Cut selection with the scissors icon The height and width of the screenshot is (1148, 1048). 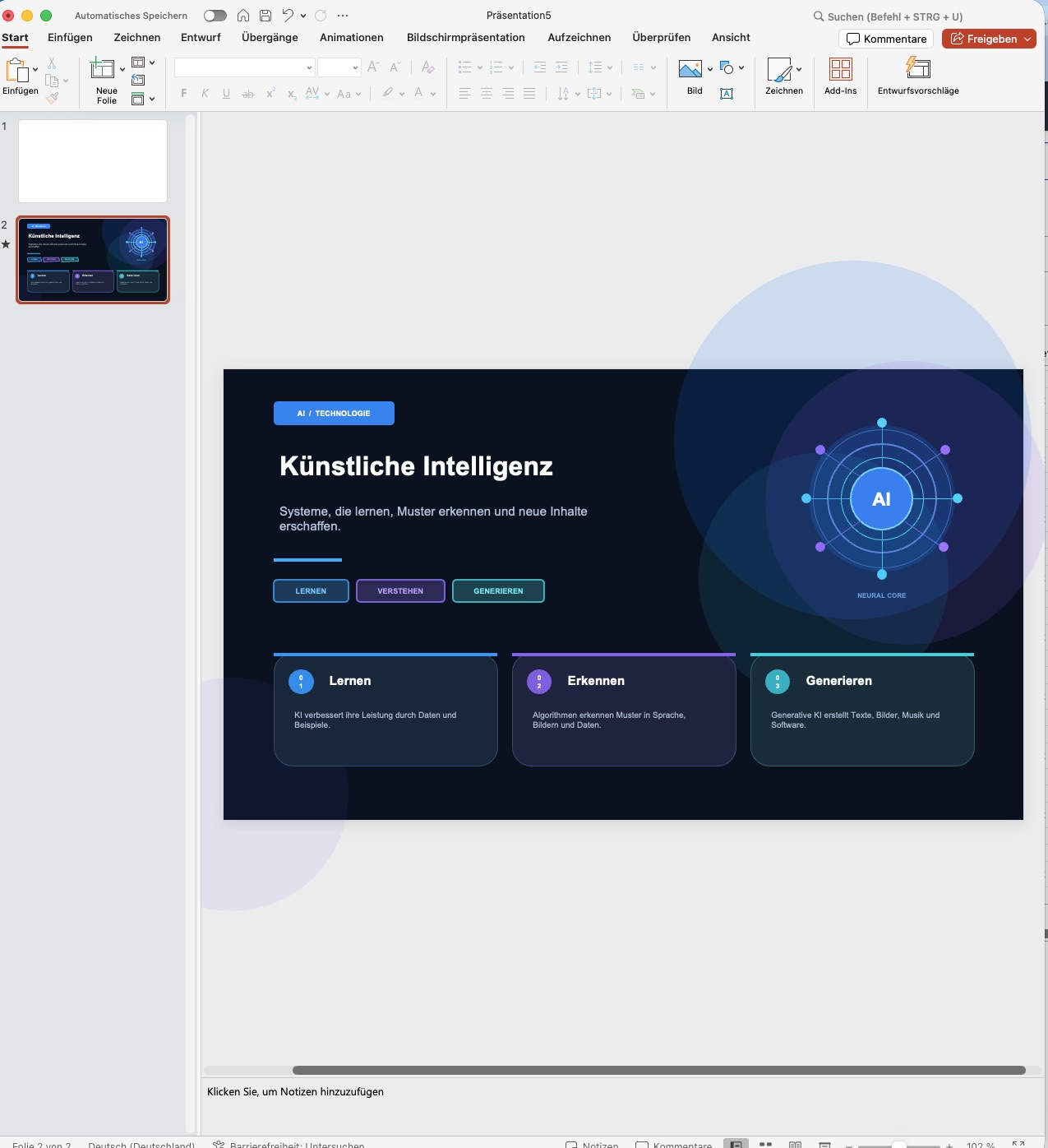(x=52, y=63)
